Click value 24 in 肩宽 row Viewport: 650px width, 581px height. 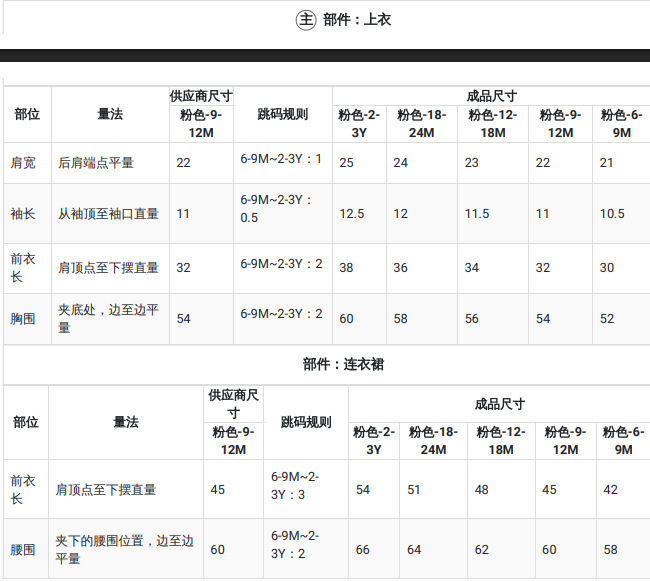point(400,162)
